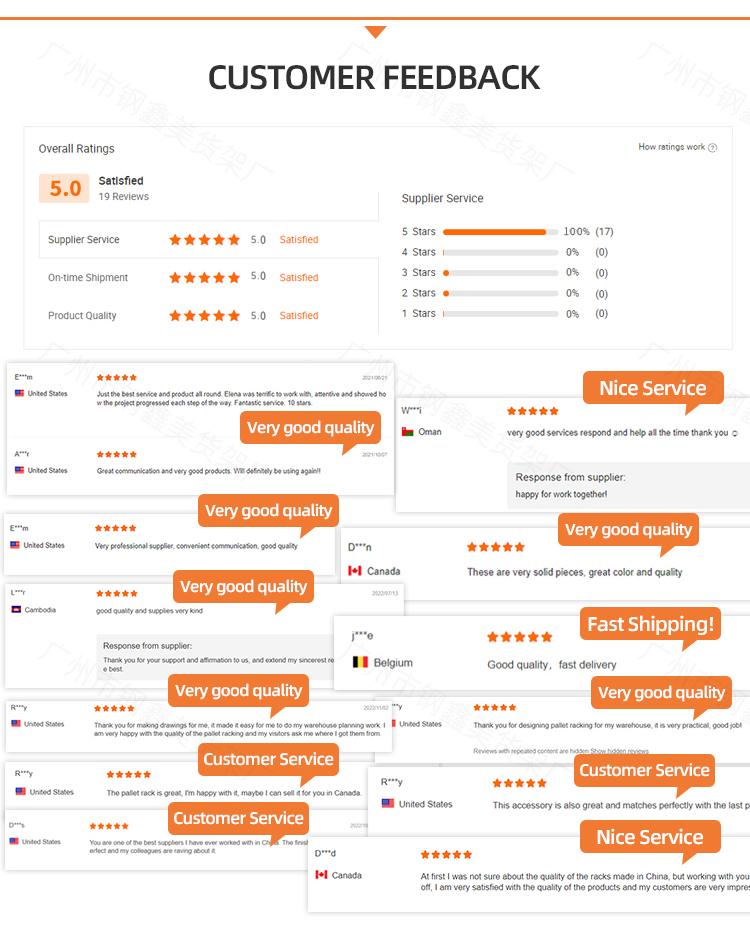Click the 19 Reviews count text
The image size is (750, 938).
click(124, 197)
